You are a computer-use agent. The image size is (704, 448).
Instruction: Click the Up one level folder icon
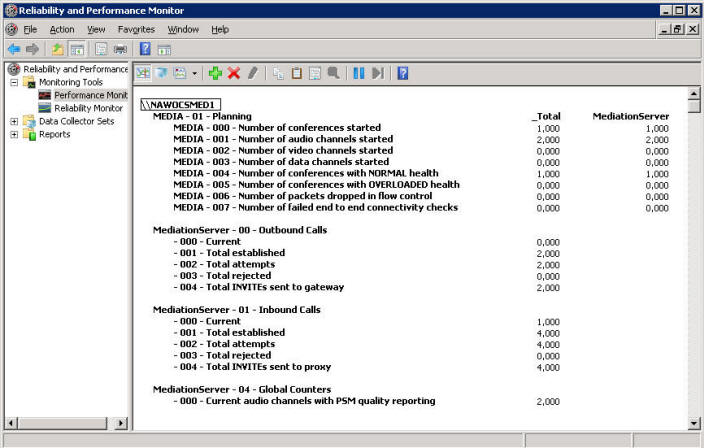click(57, 49)
